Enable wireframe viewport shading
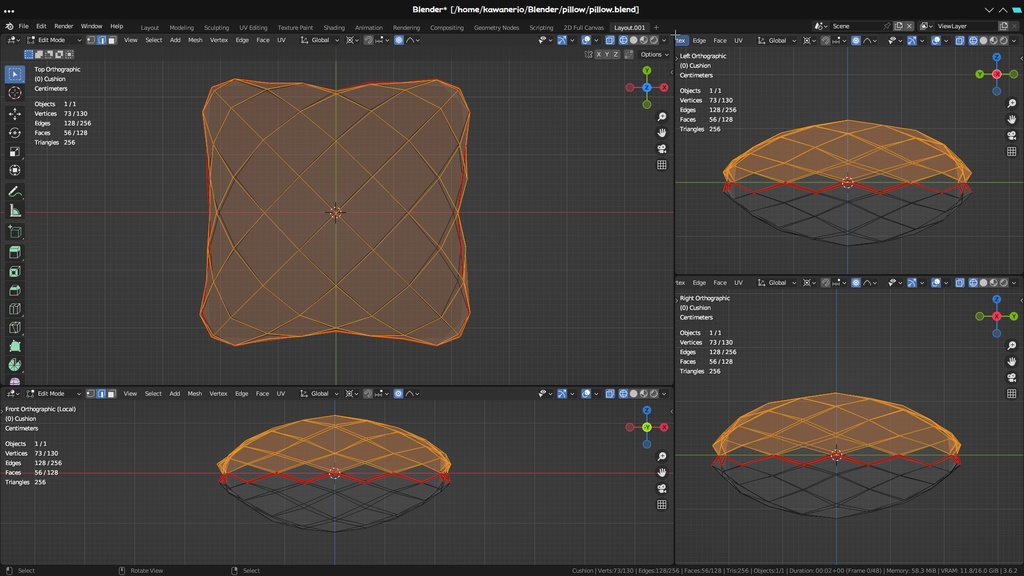Viewport: 1024px width, 576px height. 623,39
